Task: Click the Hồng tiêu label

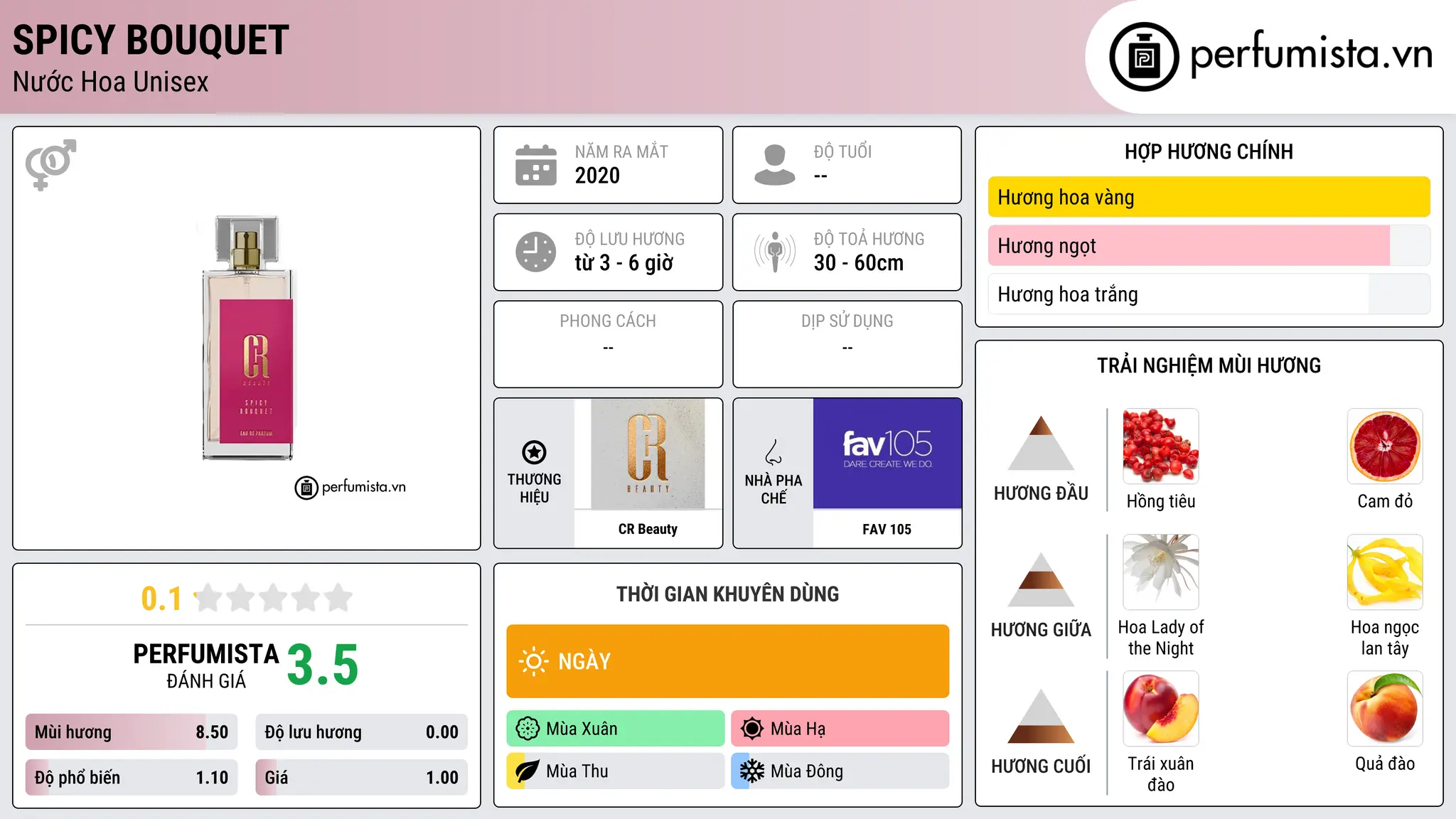Action: pos(1161,501)
